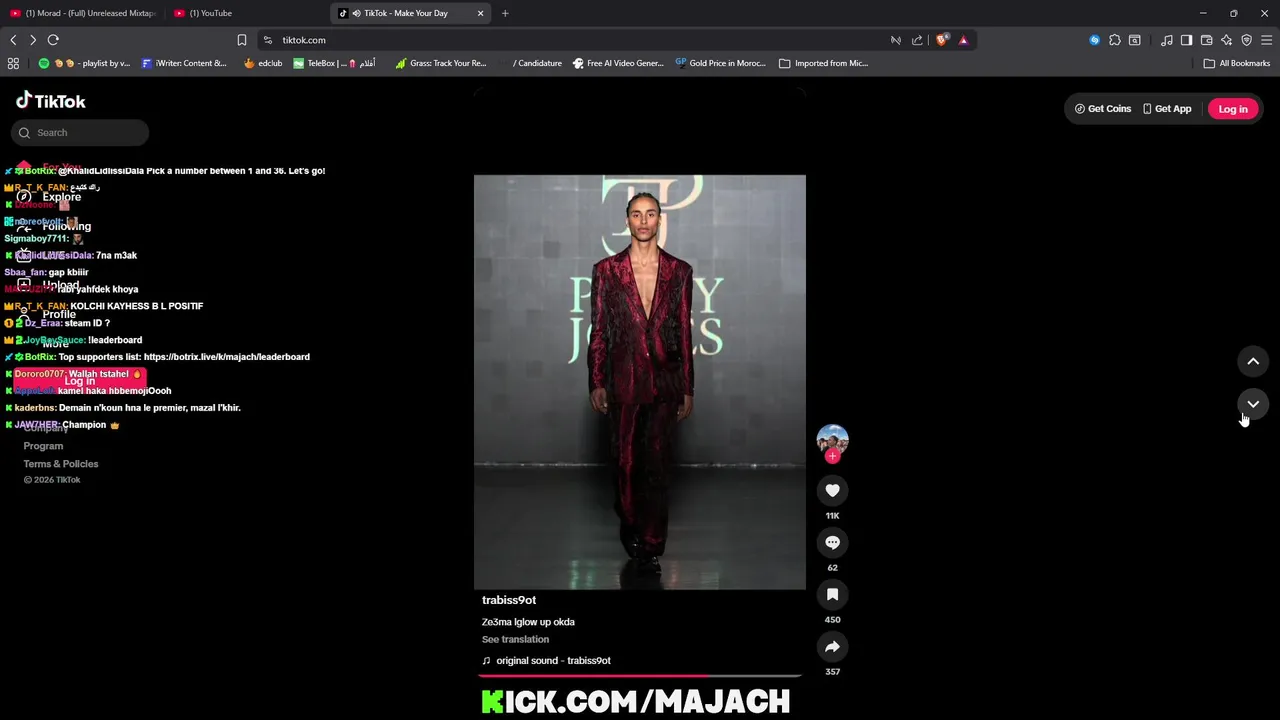Image resolution: width=1280 pixels, height=720 pixels.
Task: Go forward in browser history
Action: click(x=33, y=40)
